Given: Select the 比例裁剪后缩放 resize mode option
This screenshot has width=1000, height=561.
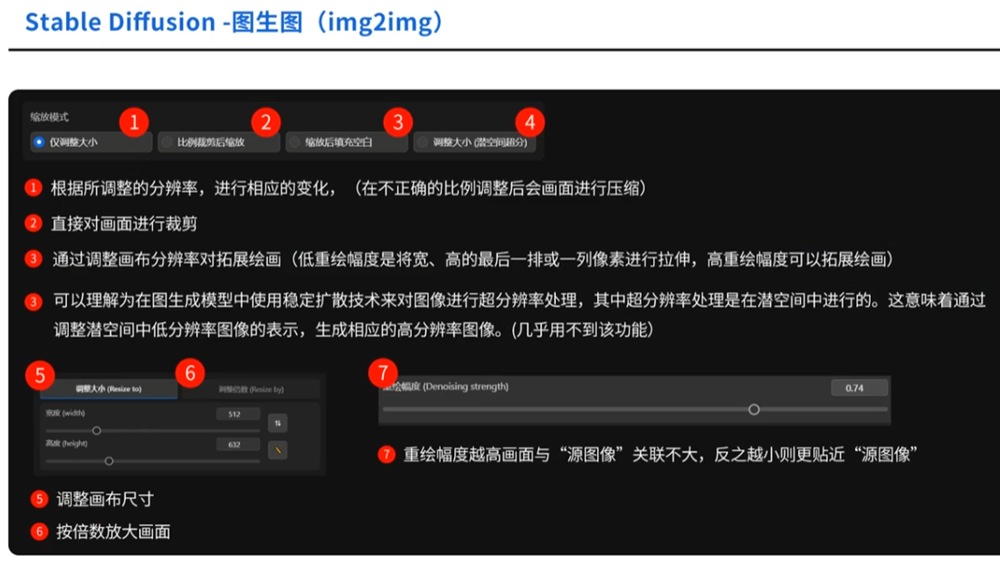Looking at the screenshot, I should click(x=219, y=142).
